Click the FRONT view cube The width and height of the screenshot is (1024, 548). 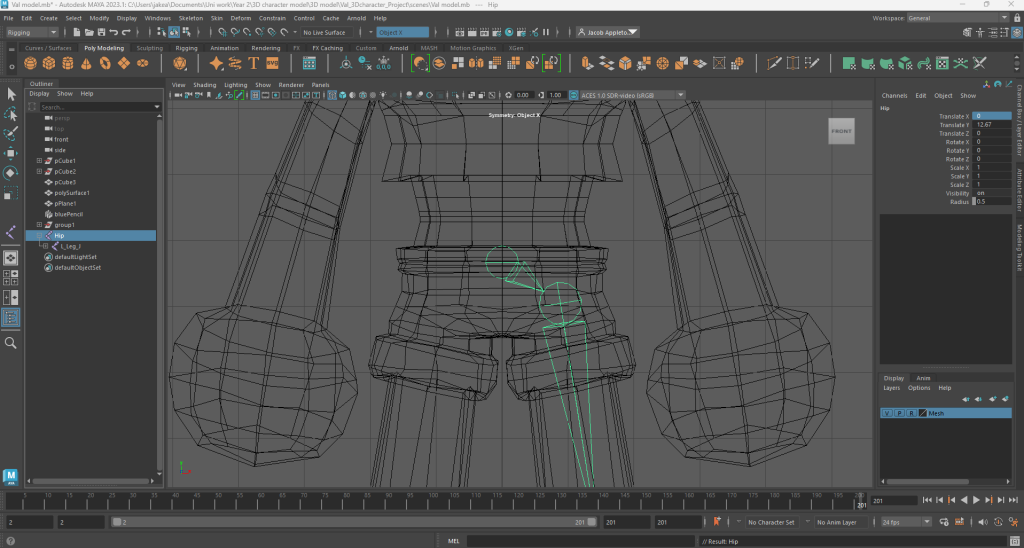842,132
